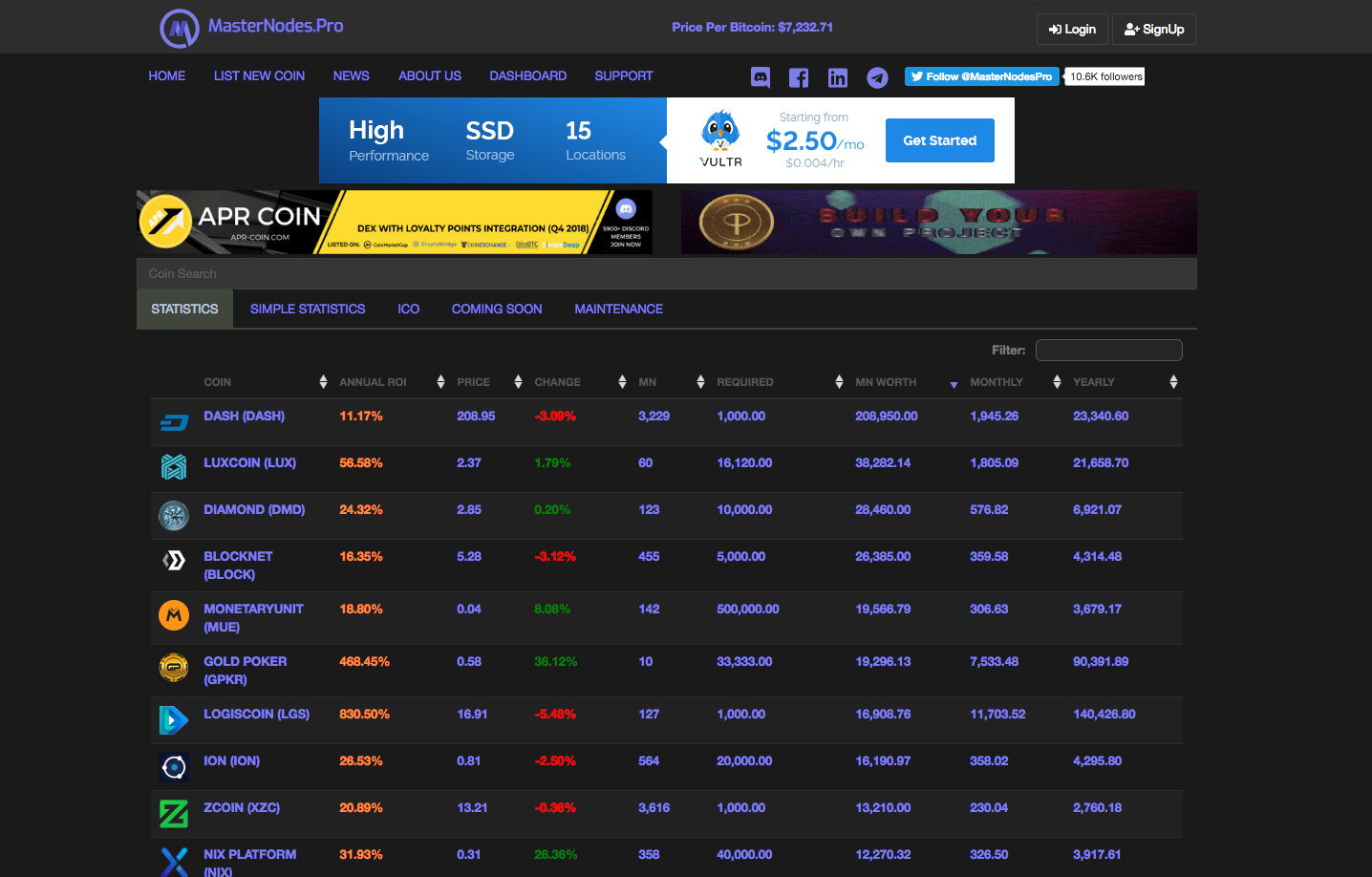1372x877 pixels.
Task: Open the APR COIN banner ad
Action: coord(395,222)
